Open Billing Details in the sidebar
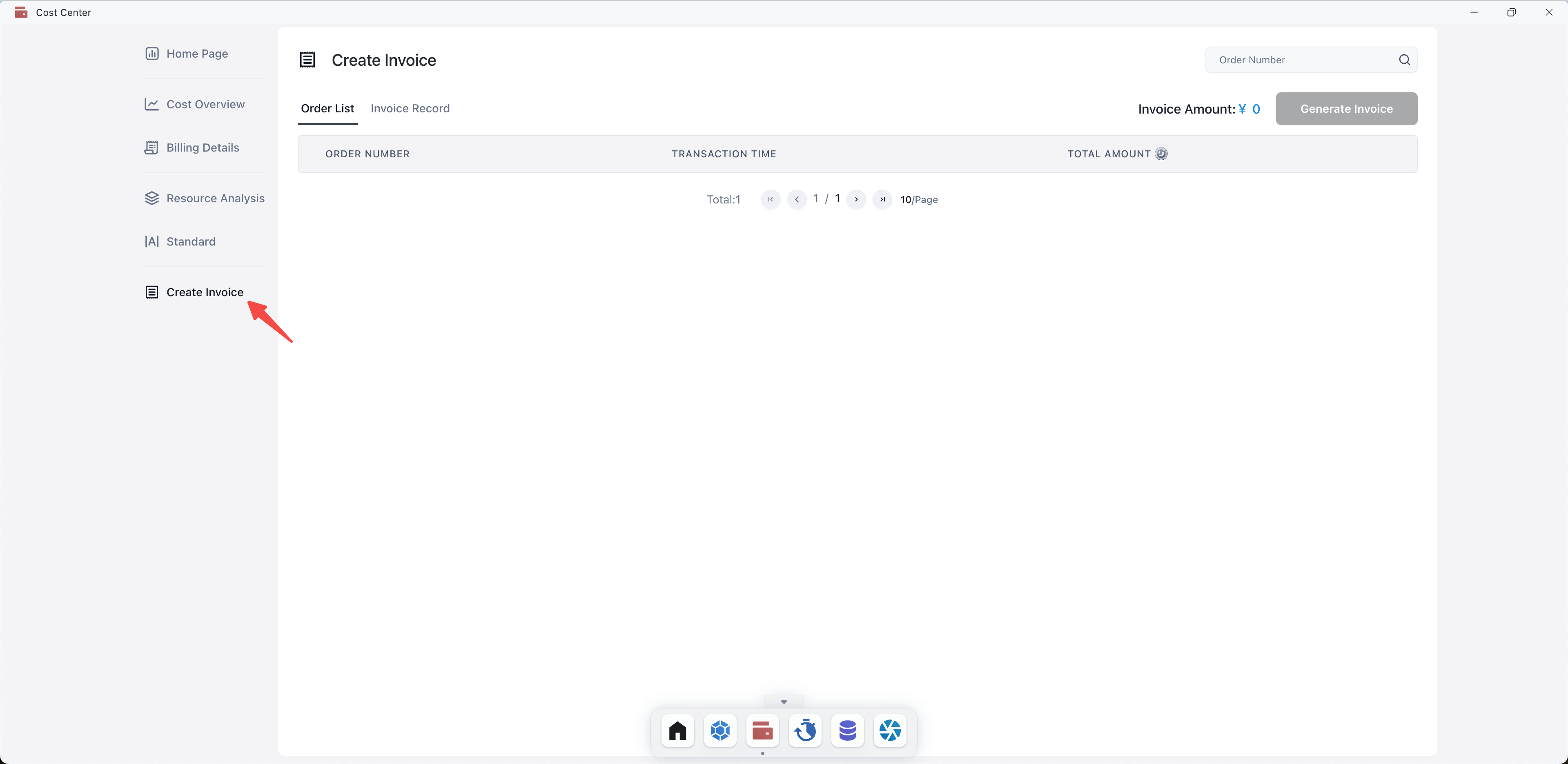Viewport: 1568px width, 764px height. pyautogui.click(x=203, y=147)
